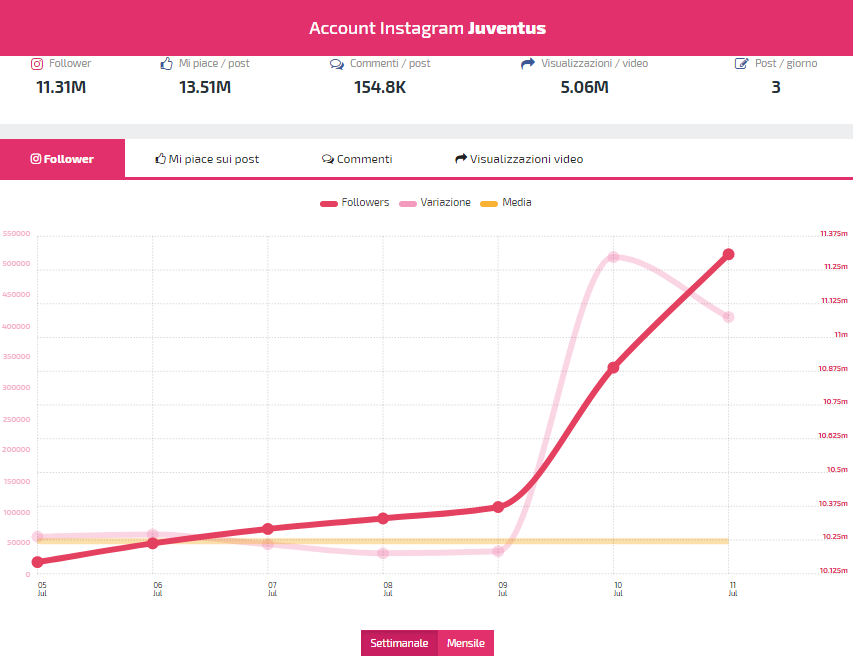Viewport: 853px width, 659px height.
Task: Click the 10 Jul x-axis date label
Action: [x=618, y=589]
